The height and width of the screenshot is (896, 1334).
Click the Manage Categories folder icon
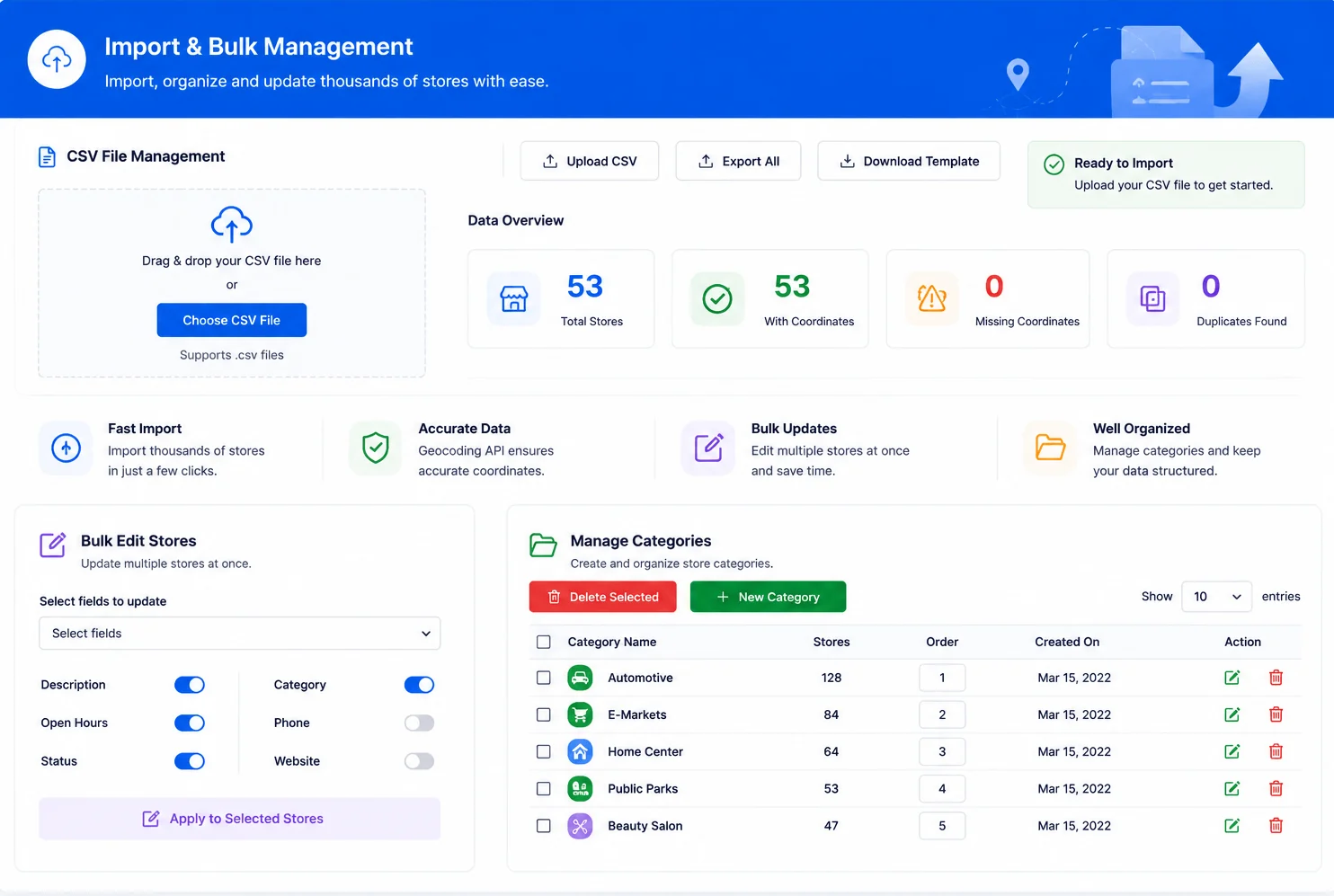tap(543, 546)
